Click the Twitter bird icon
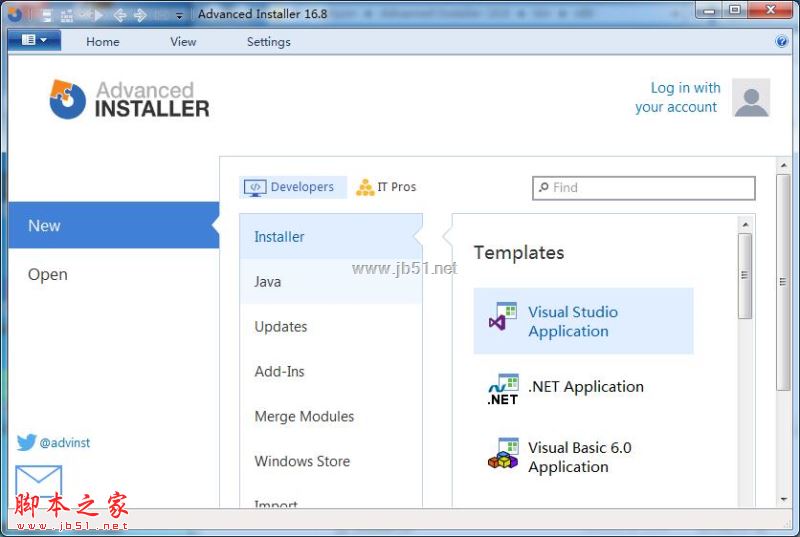Screen dimensions: 800x537 (26, 442)
